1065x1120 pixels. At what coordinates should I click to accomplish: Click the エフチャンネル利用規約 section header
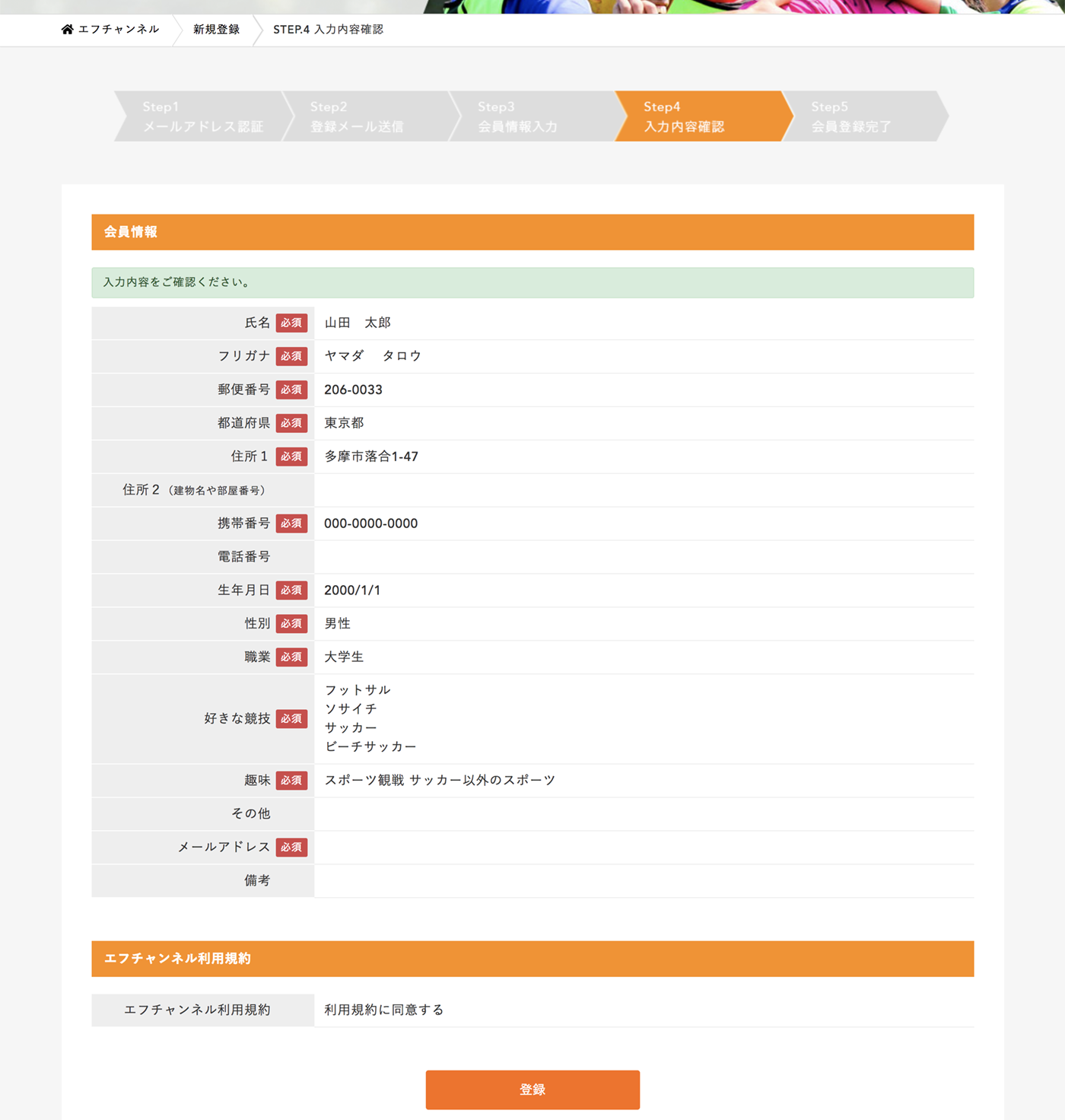point(532,959)
